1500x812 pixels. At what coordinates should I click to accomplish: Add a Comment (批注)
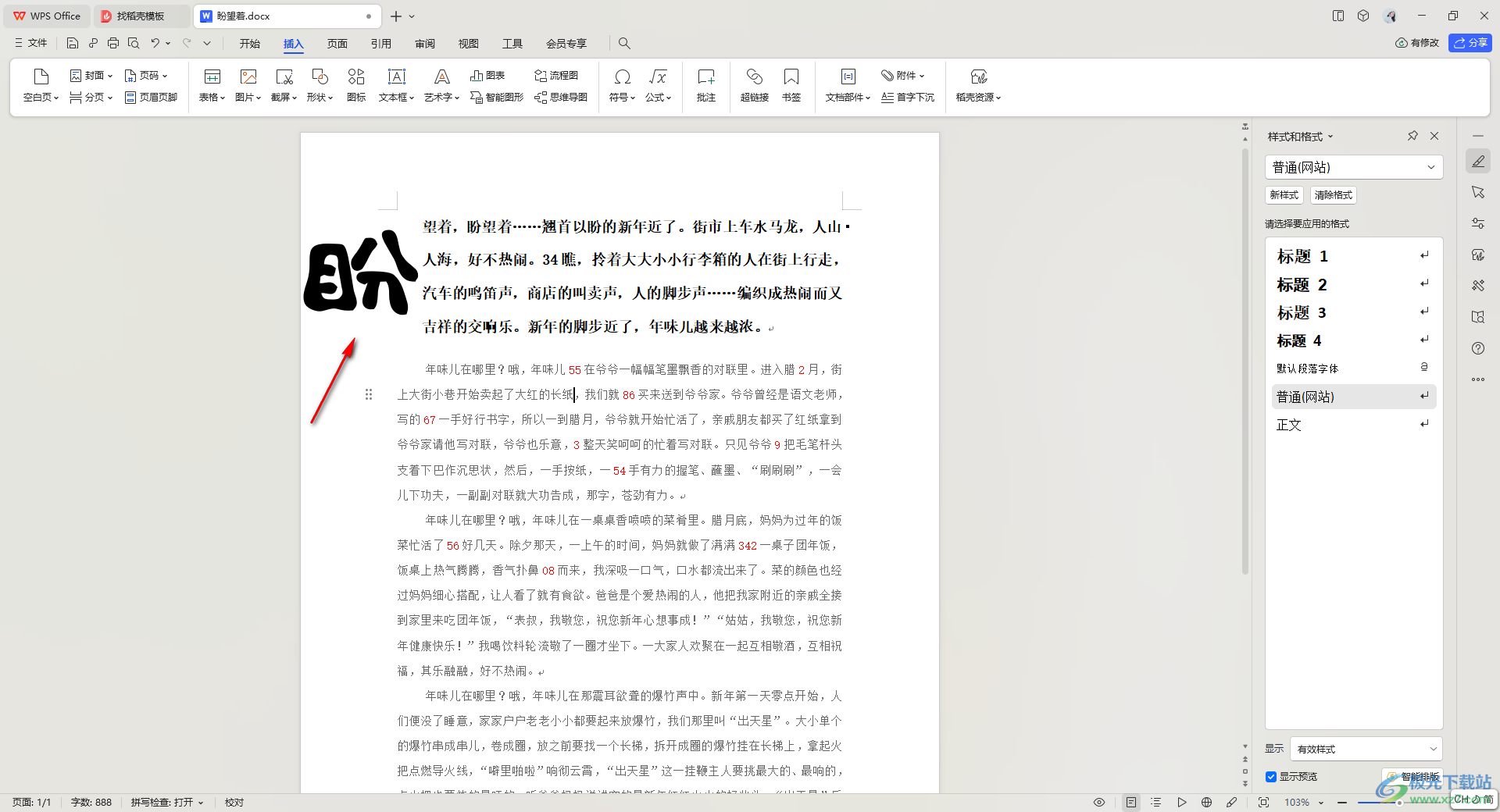pyautogui.click(x=706, y=85)
